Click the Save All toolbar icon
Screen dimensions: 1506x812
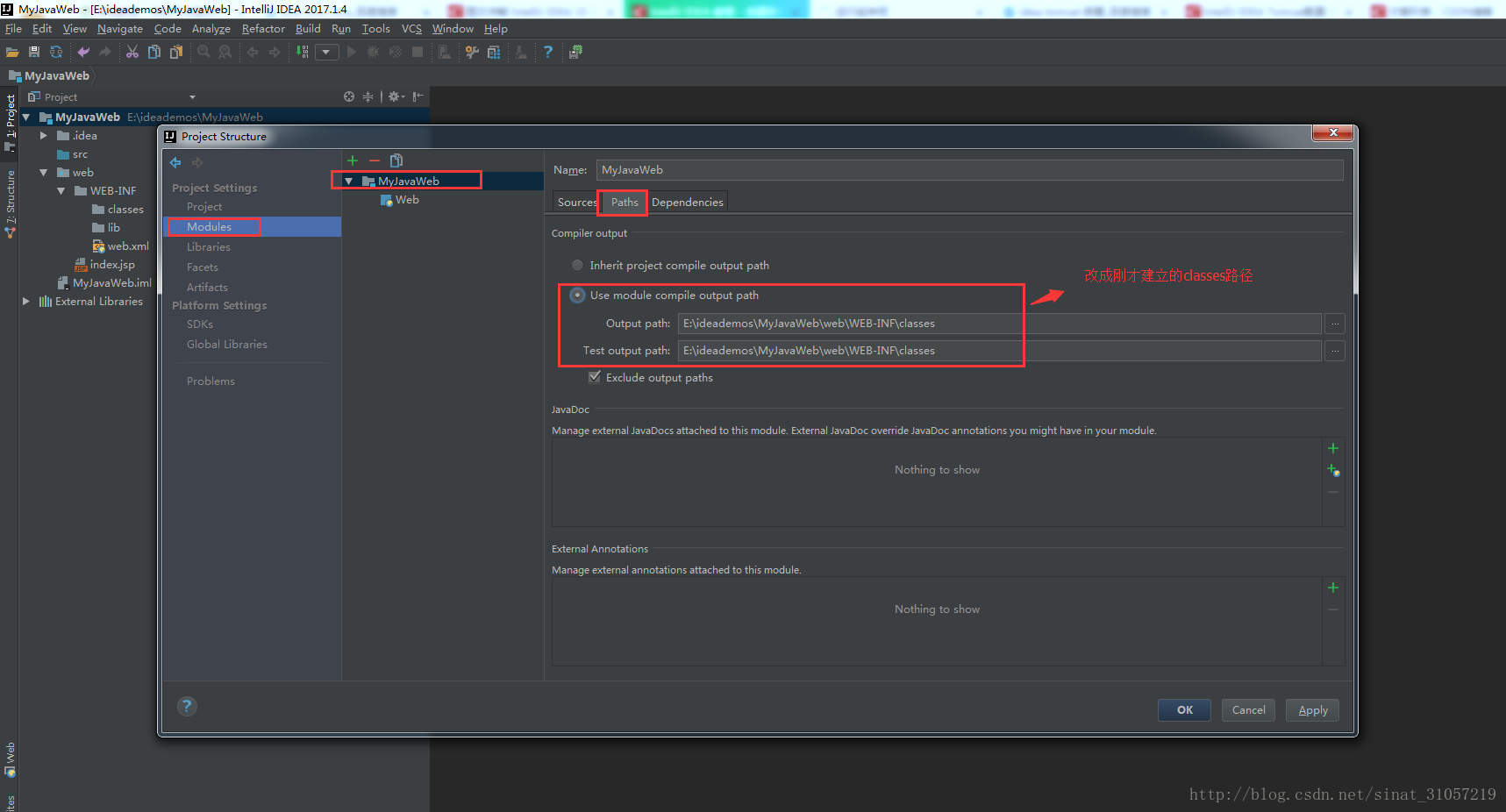point(34,53)
